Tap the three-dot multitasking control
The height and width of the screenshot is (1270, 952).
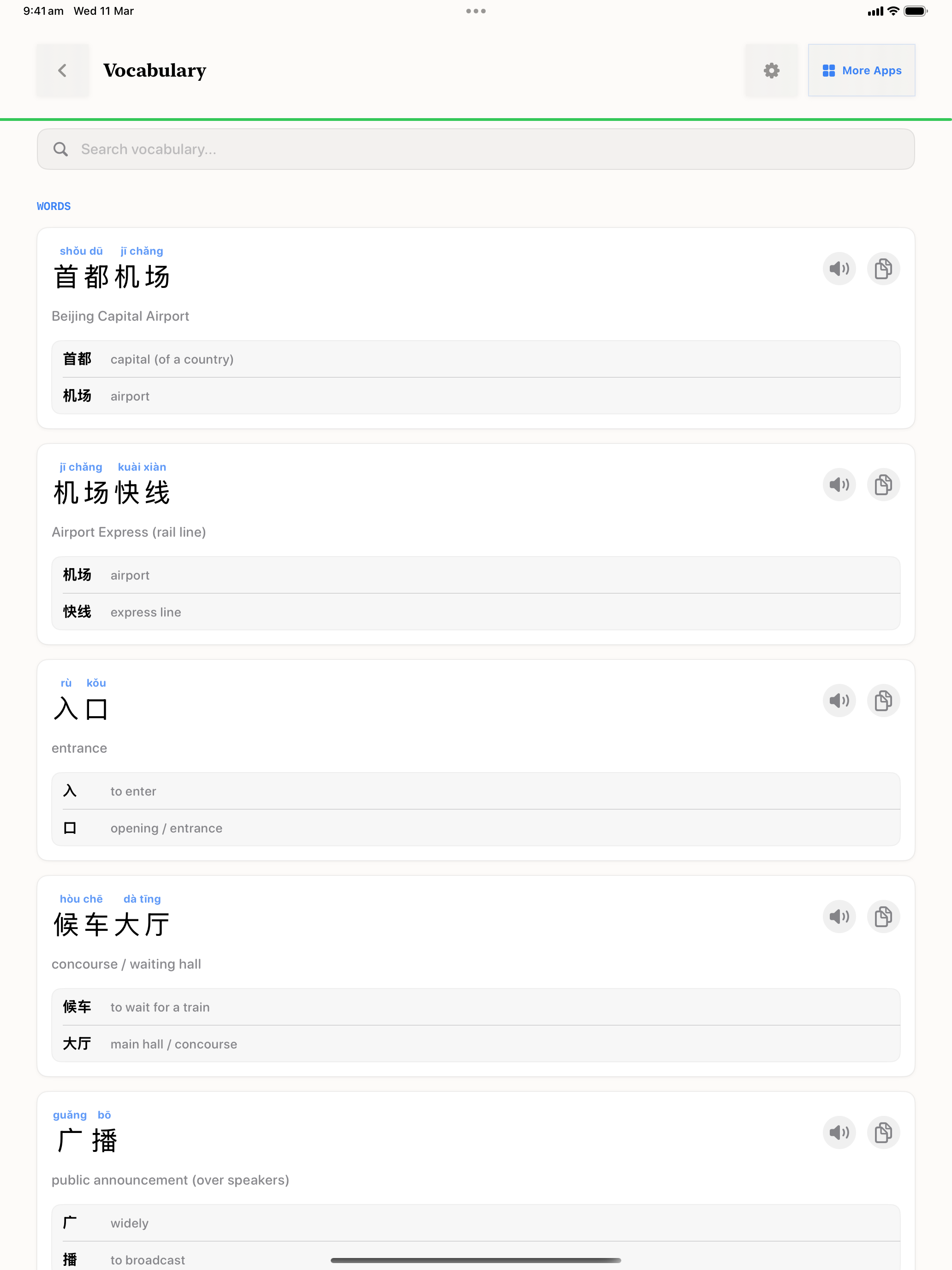(x=476, y=11)
